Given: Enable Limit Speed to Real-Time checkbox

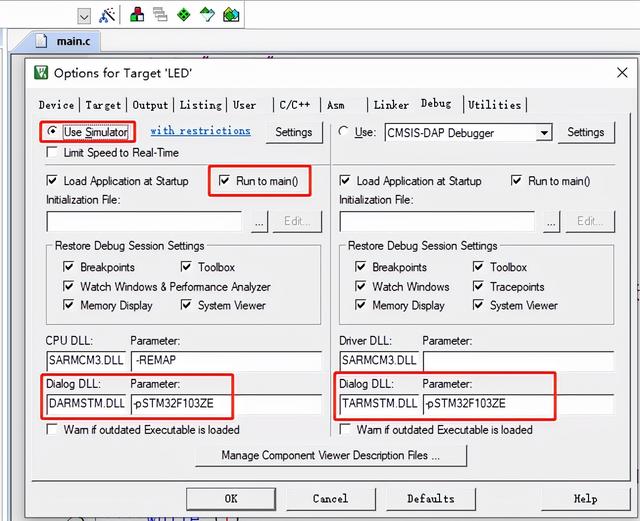Looking at the screenshot, I should 53,152.
